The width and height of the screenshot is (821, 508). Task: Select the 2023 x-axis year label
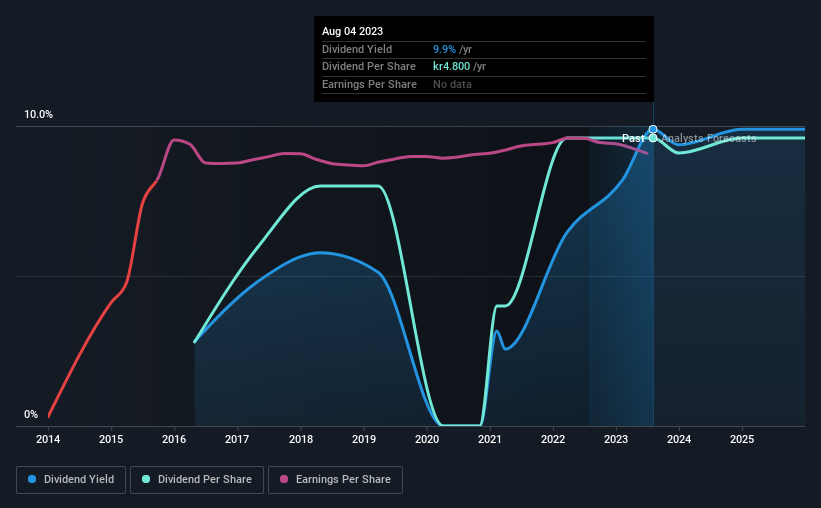(x=616, y=439)
